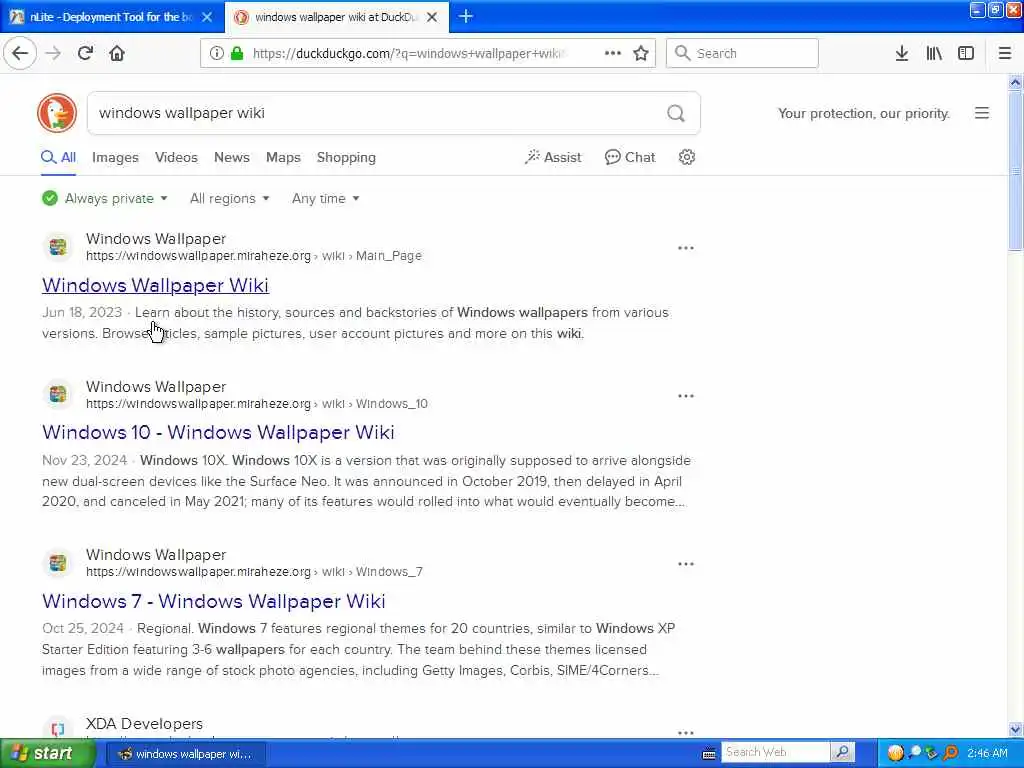Click the wiki Windows_10 URL breadcrumb
The image size is (1024, 768).
[x=257, y=404]
